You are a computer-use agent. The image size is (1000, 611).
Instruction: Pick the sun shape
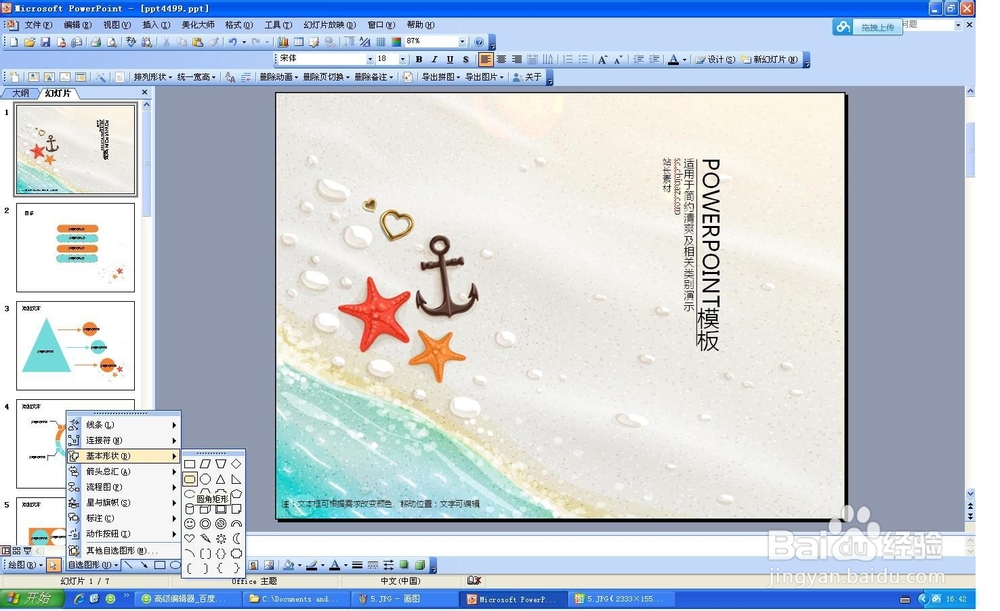(x=221, y=538)
